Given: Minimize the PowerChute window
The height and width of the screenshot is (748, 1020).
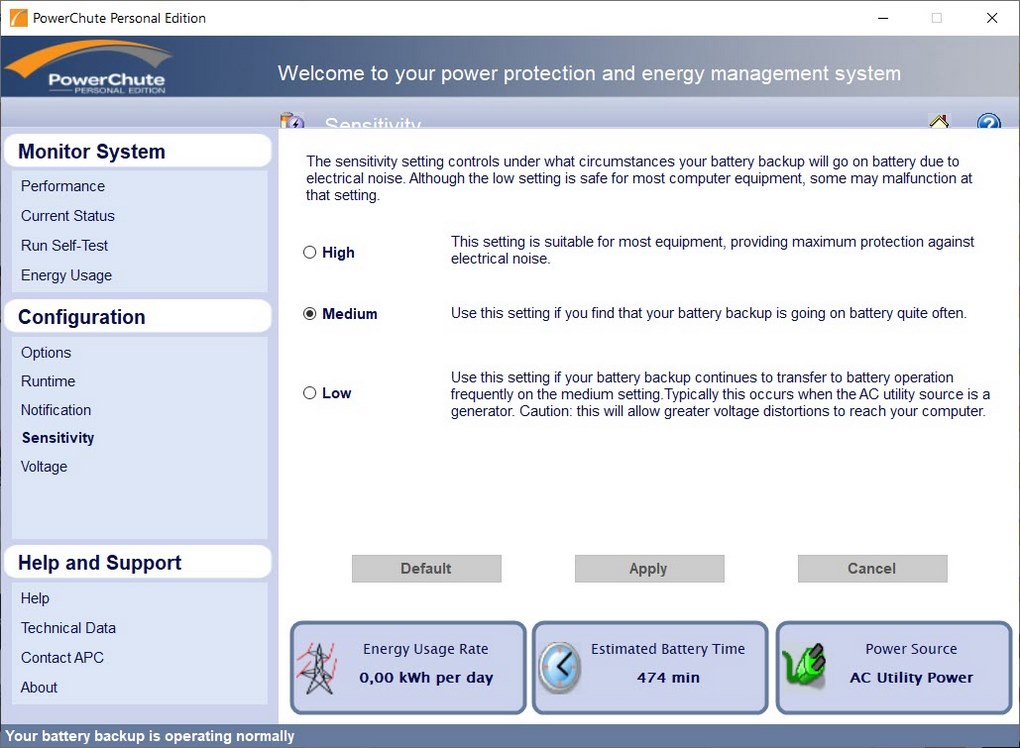Looking at the screenshot, I should [883, 18].
